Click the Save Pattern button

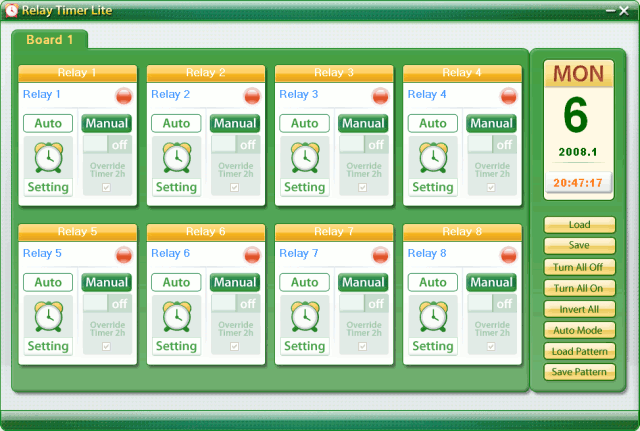pos(579,372)
